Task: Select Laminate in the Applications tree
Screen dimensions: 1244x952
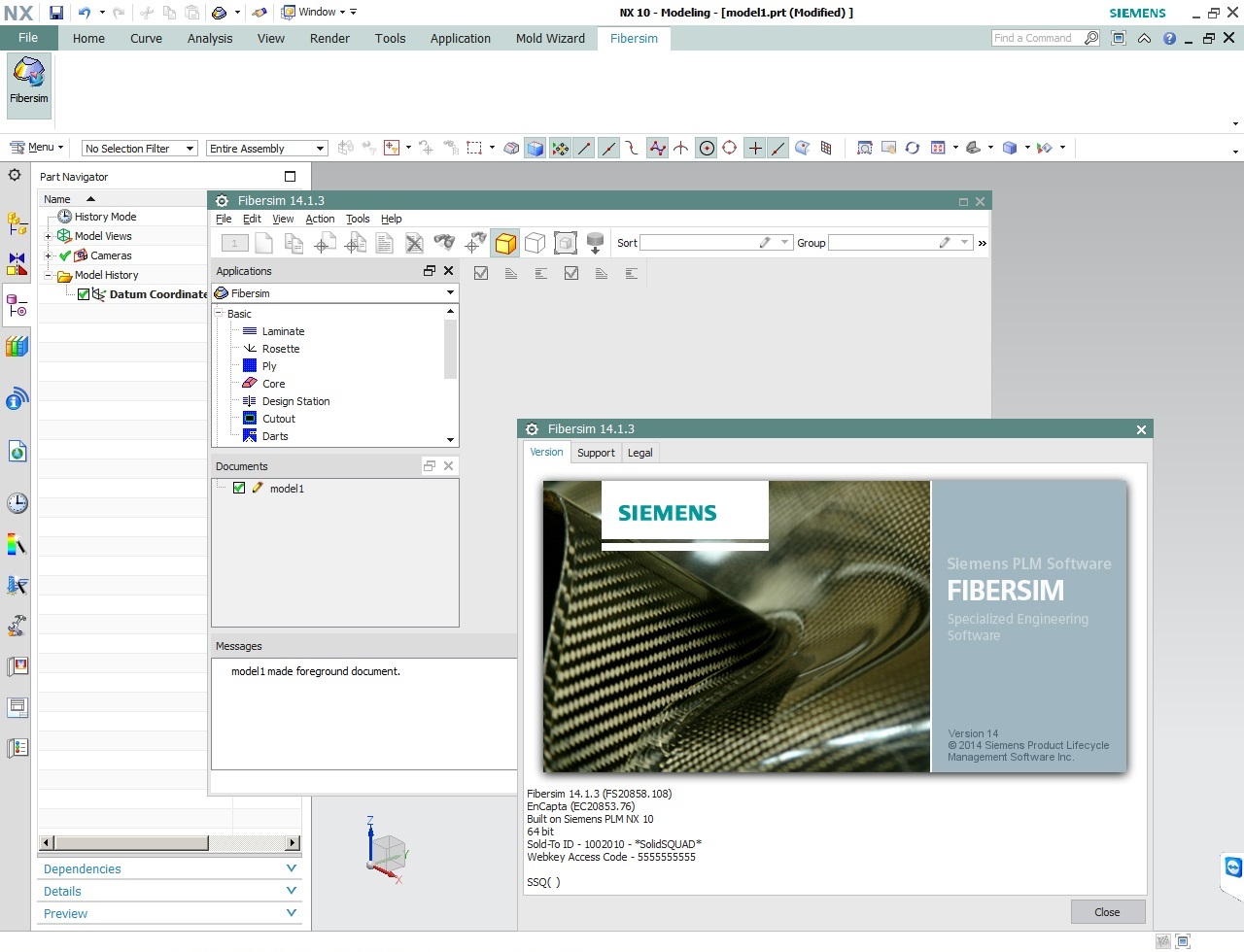Action: pyautogui.click(x=283, y=331)
